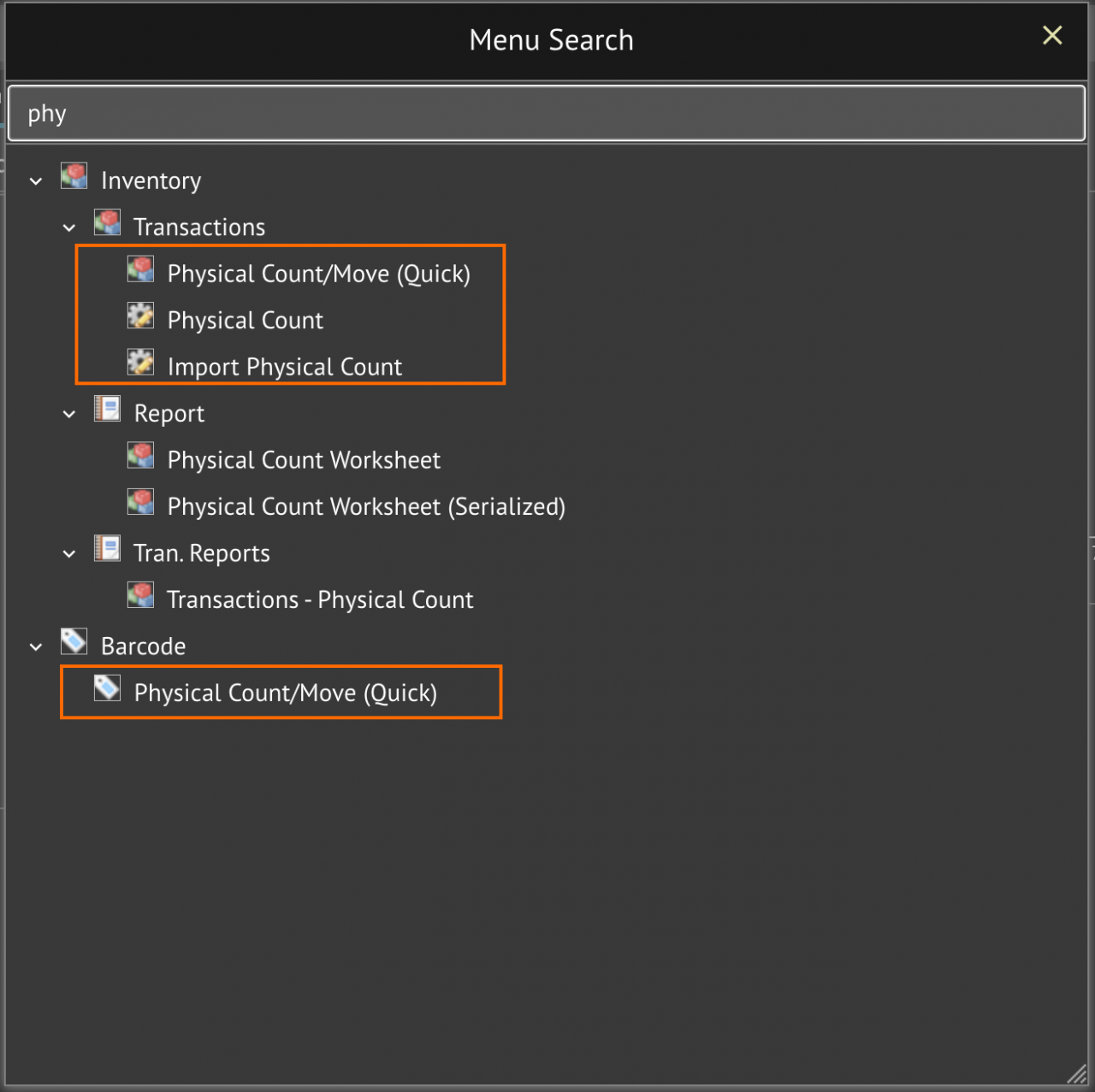Open Import Physical Count item

coord(285,367)
